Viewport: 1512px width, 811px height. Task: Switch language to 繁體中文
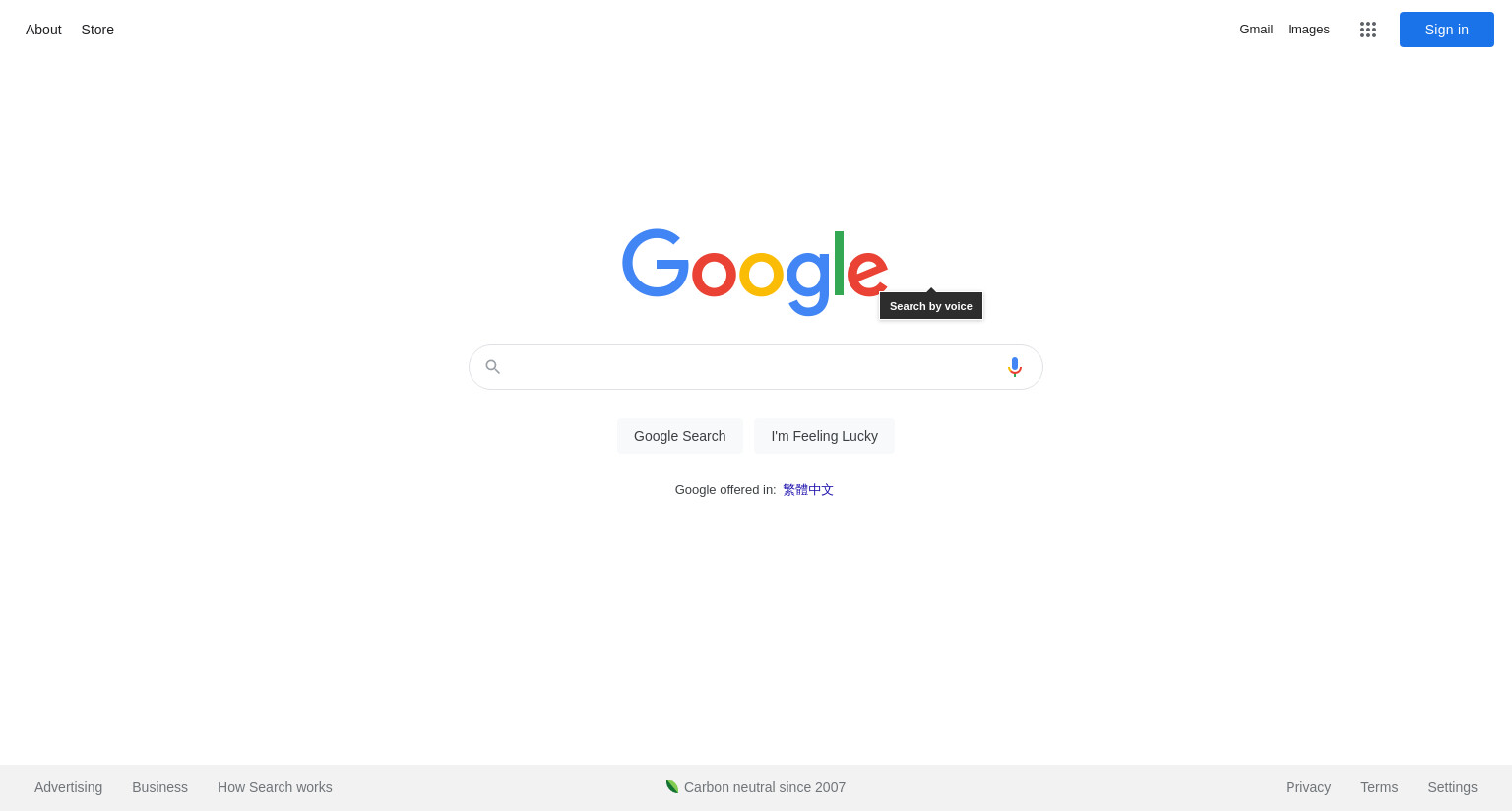(808, 490)
